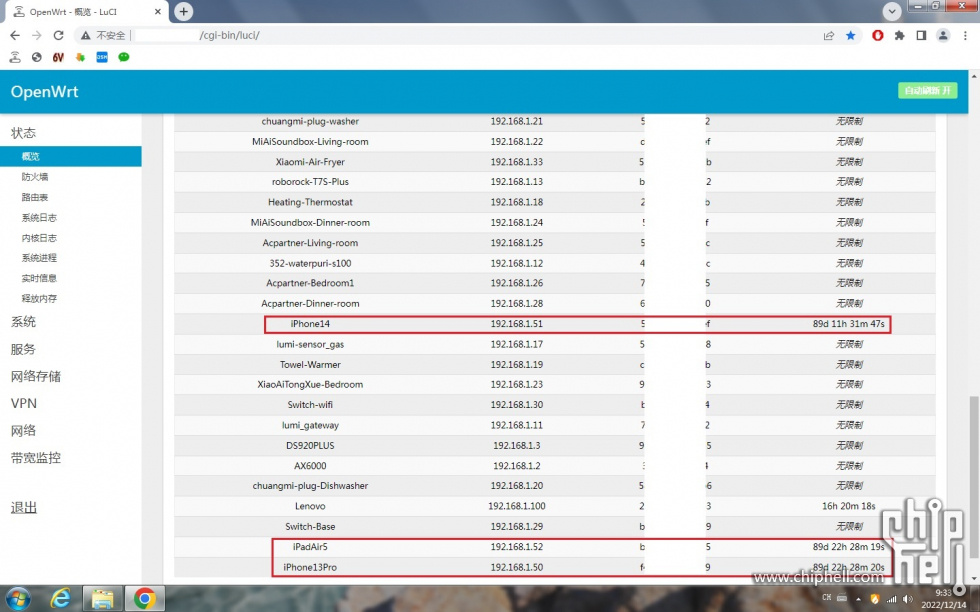The height and width of the screenshot is (612, 980).
Task: Open the Extensions puzzle menu
Action: coord(899,36)
